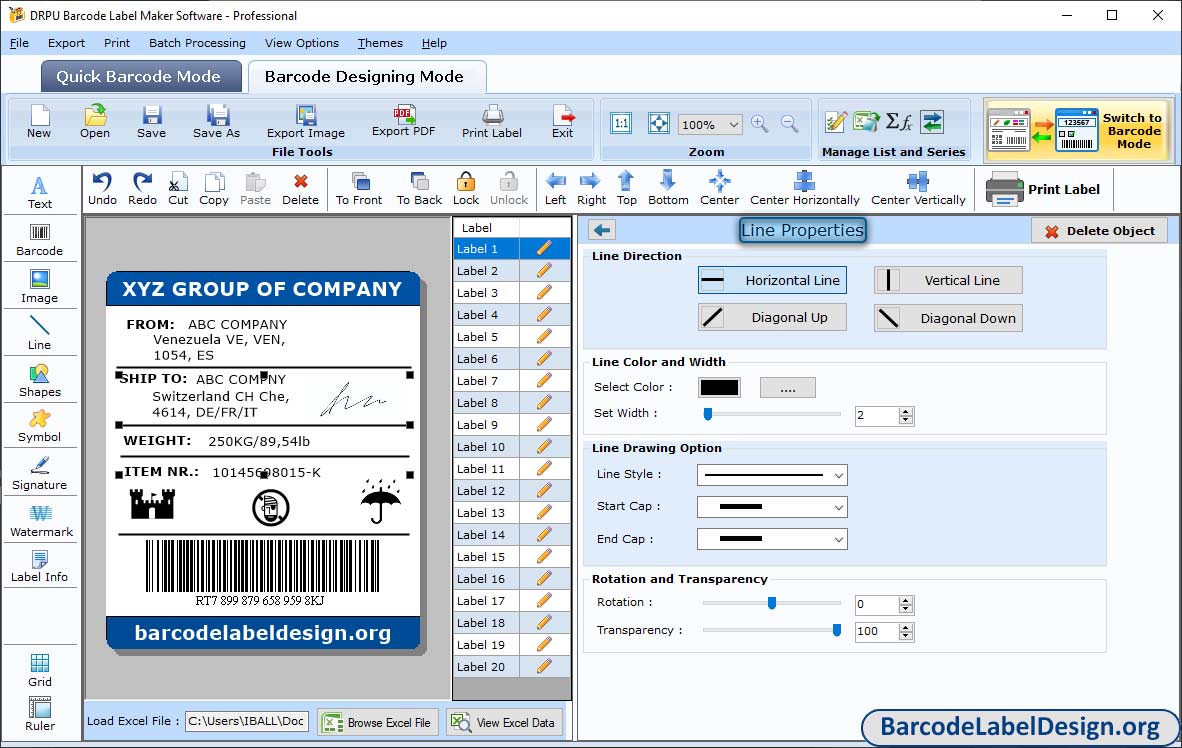Select the Text tool in sidebar
Image resolution: width=1182 pixels, height=748 pixels.
pos(40,192)
